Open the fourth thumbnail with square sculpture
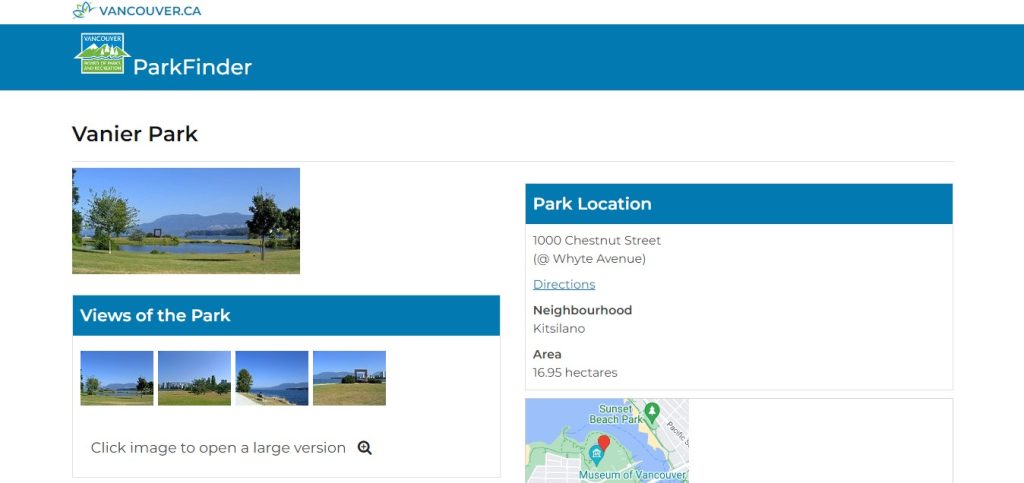 [349, 378]
